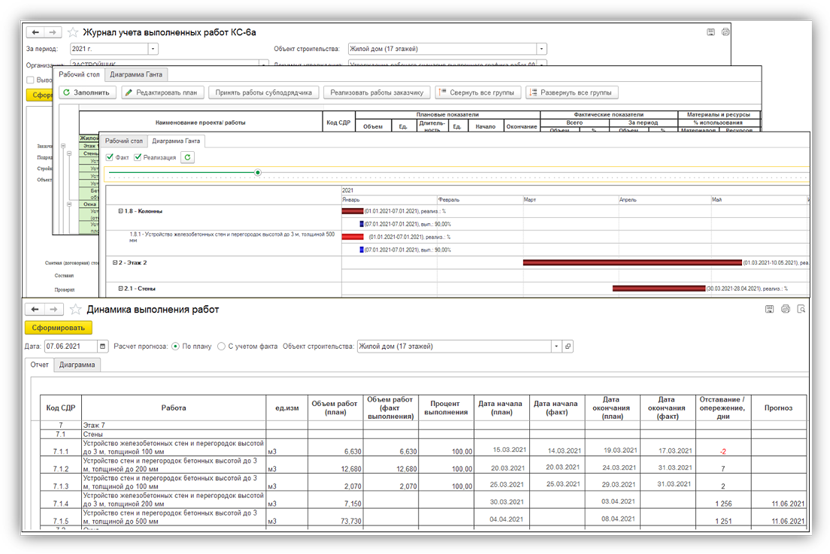Click refresh icon next to Реализация checkbox
The height and width of the screenshot is (554, 830).
tap(188, 157)
